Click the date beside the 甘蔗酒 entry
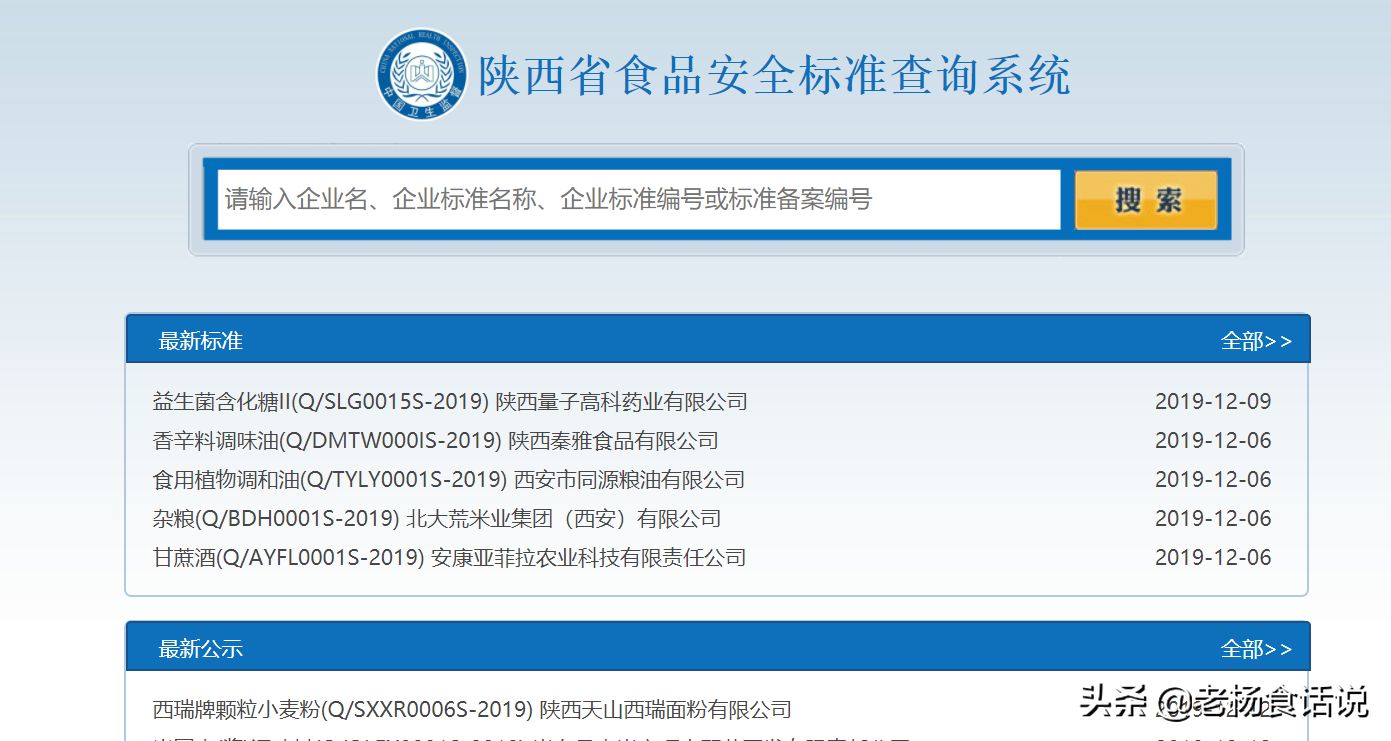Image resolution: width=1391 pixels, height=741 pixels. click(x=1212, y=558)
